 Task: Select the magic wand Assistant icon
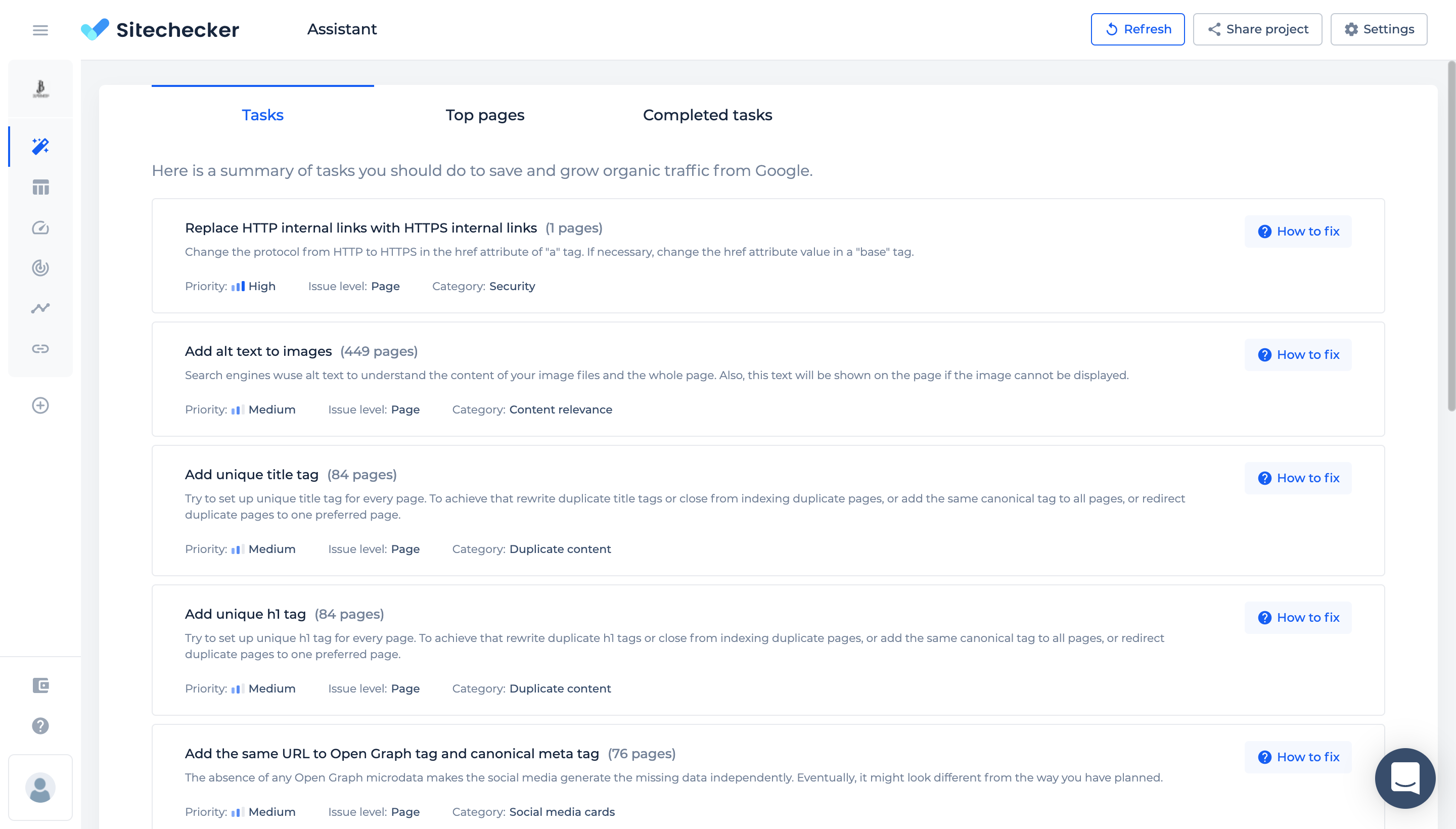tap(40, 147)
